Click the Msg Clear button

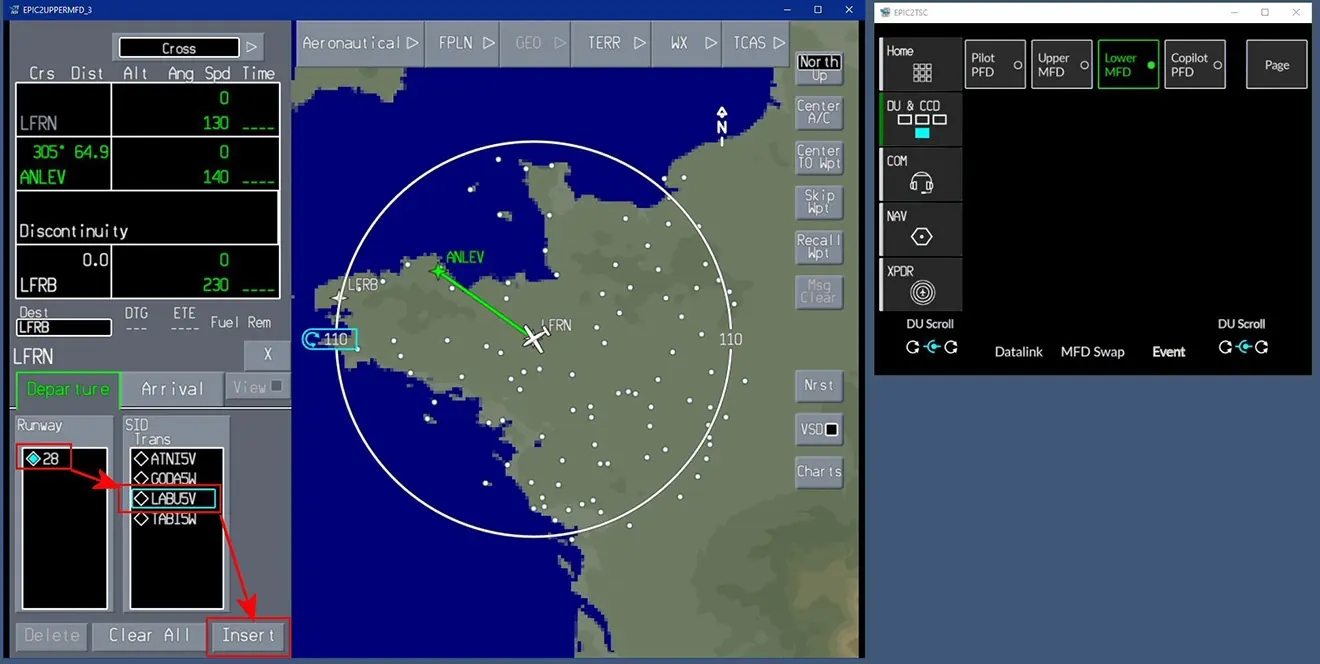point(819,291)
